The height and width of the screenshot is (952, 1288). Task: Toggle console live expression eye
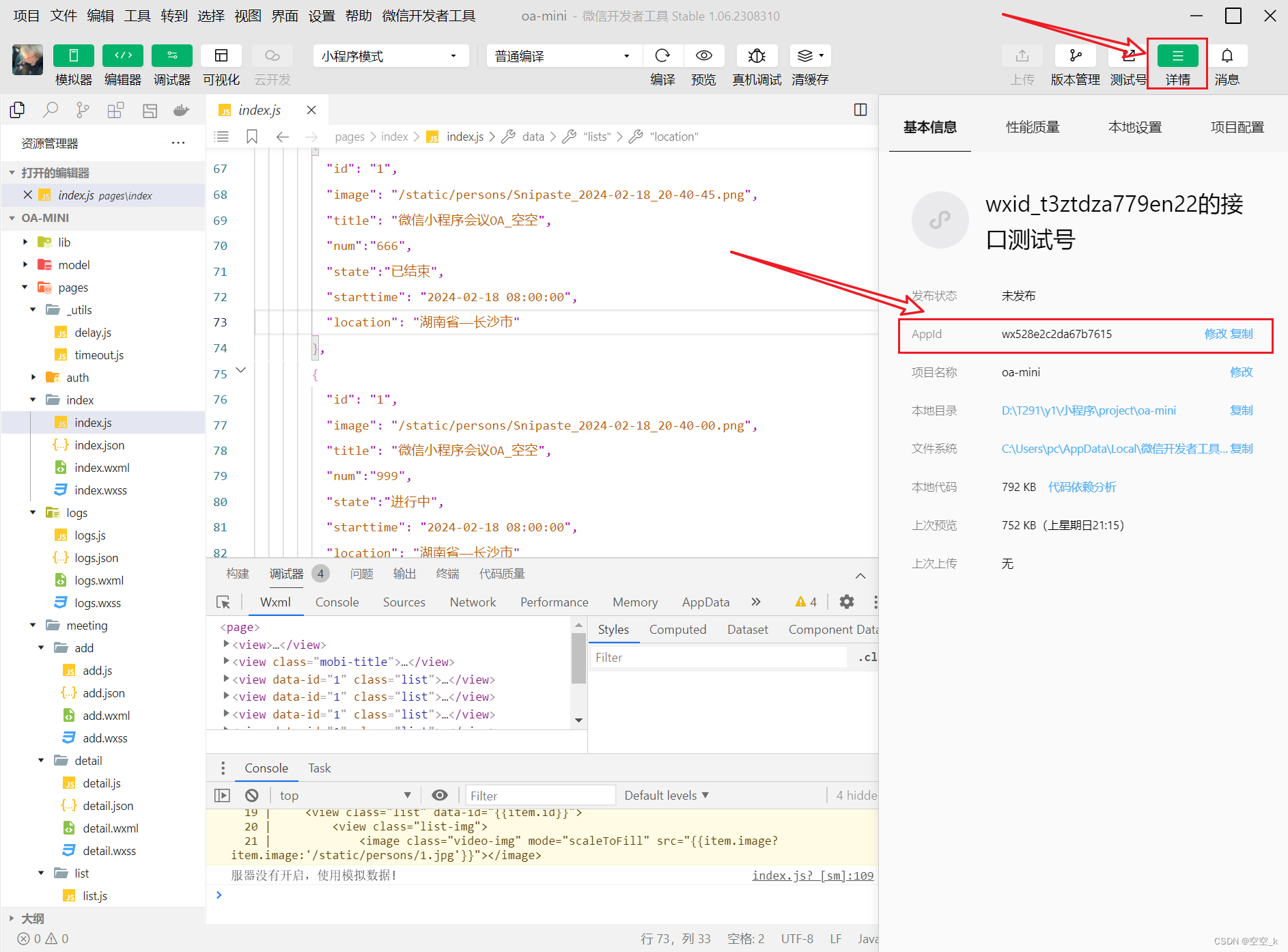pos(440,795)
